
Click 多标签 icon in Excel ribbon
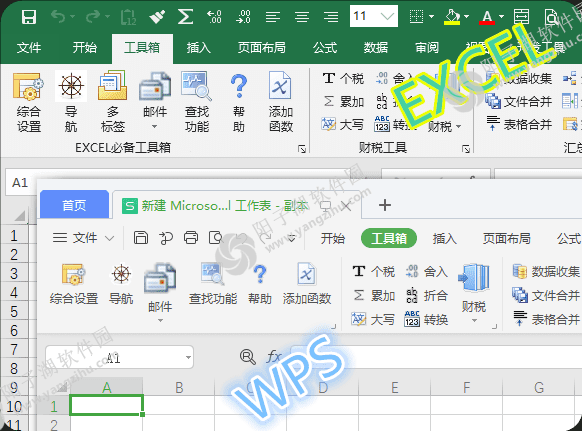[x=112, y=102]
